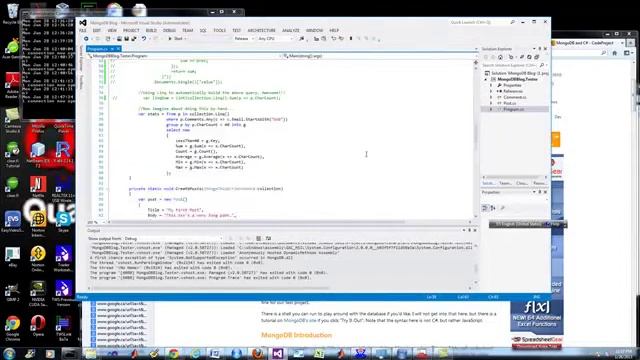Open the PROJECT menu
This screenshot has width=640, height=360.
[x=131, y=31]
